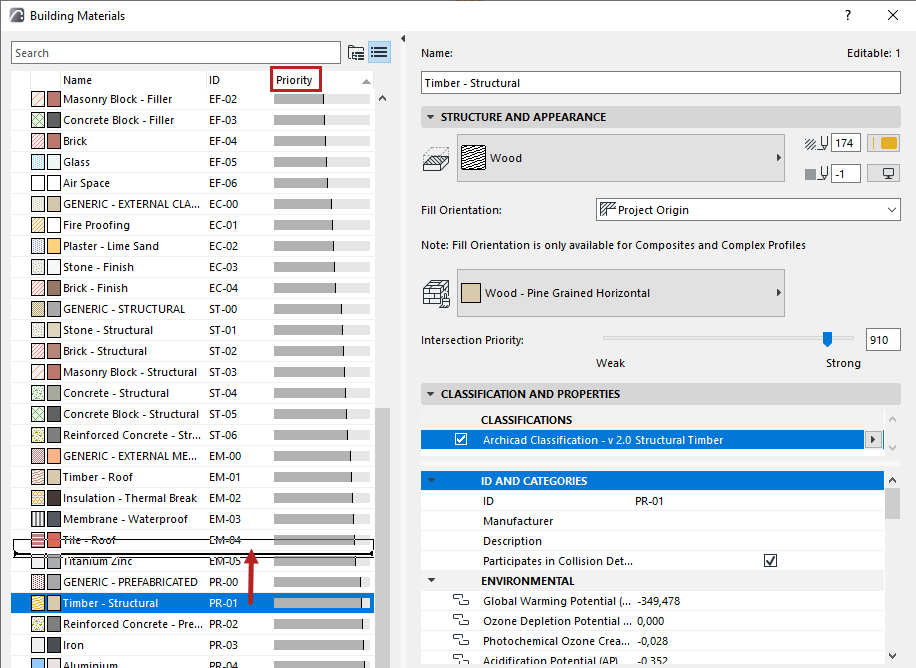Click fill icon of Concrete Block - Filler
The image size is (916, 668).
(38, 120)
